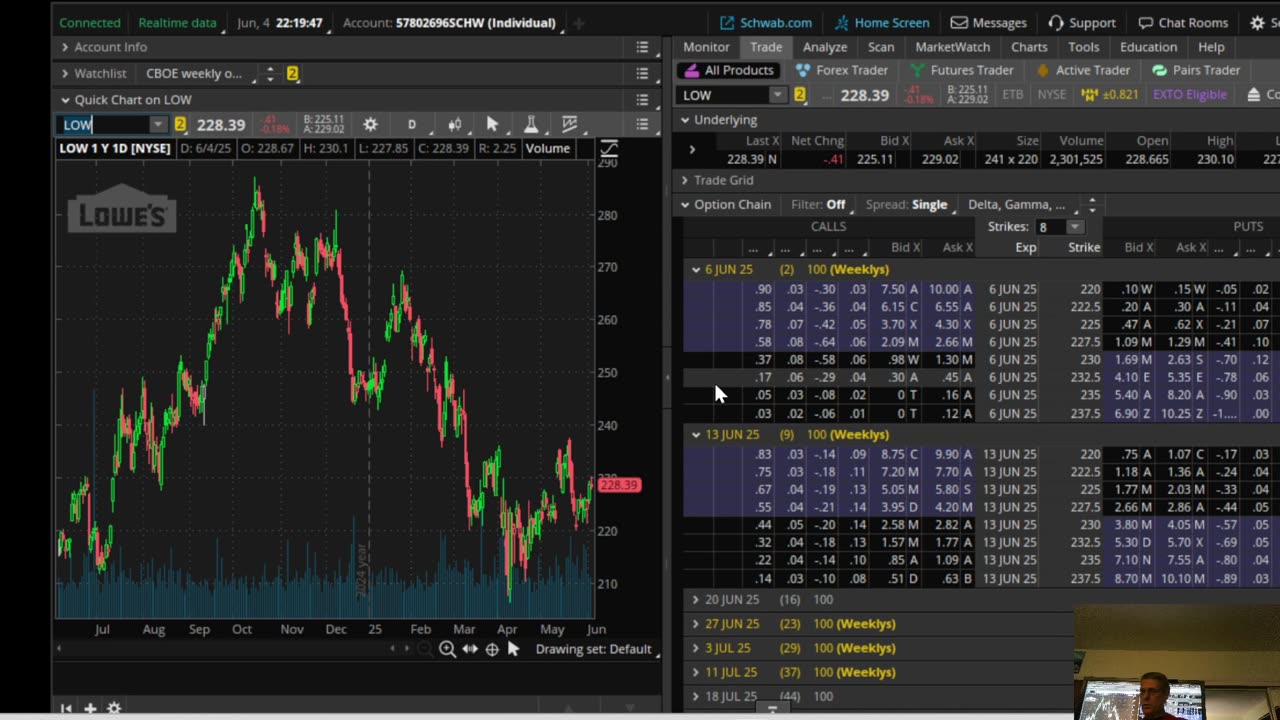Collapse the Quick Chart on LOW section
This screenshot has height=720, width=1280.
point(65,100)
